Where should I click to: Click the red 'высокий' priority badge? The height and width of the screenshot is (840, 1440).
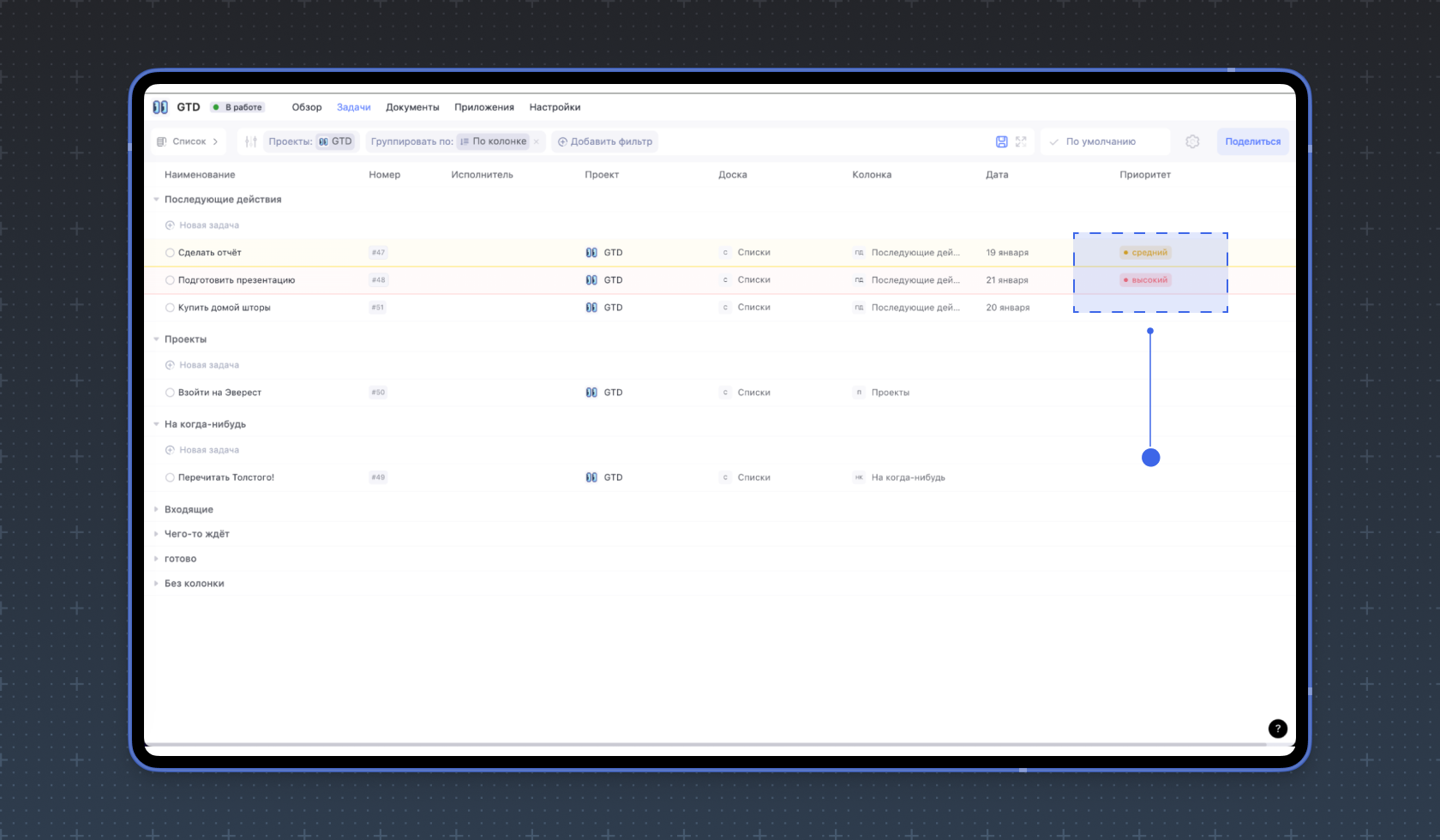(1145, 280)
